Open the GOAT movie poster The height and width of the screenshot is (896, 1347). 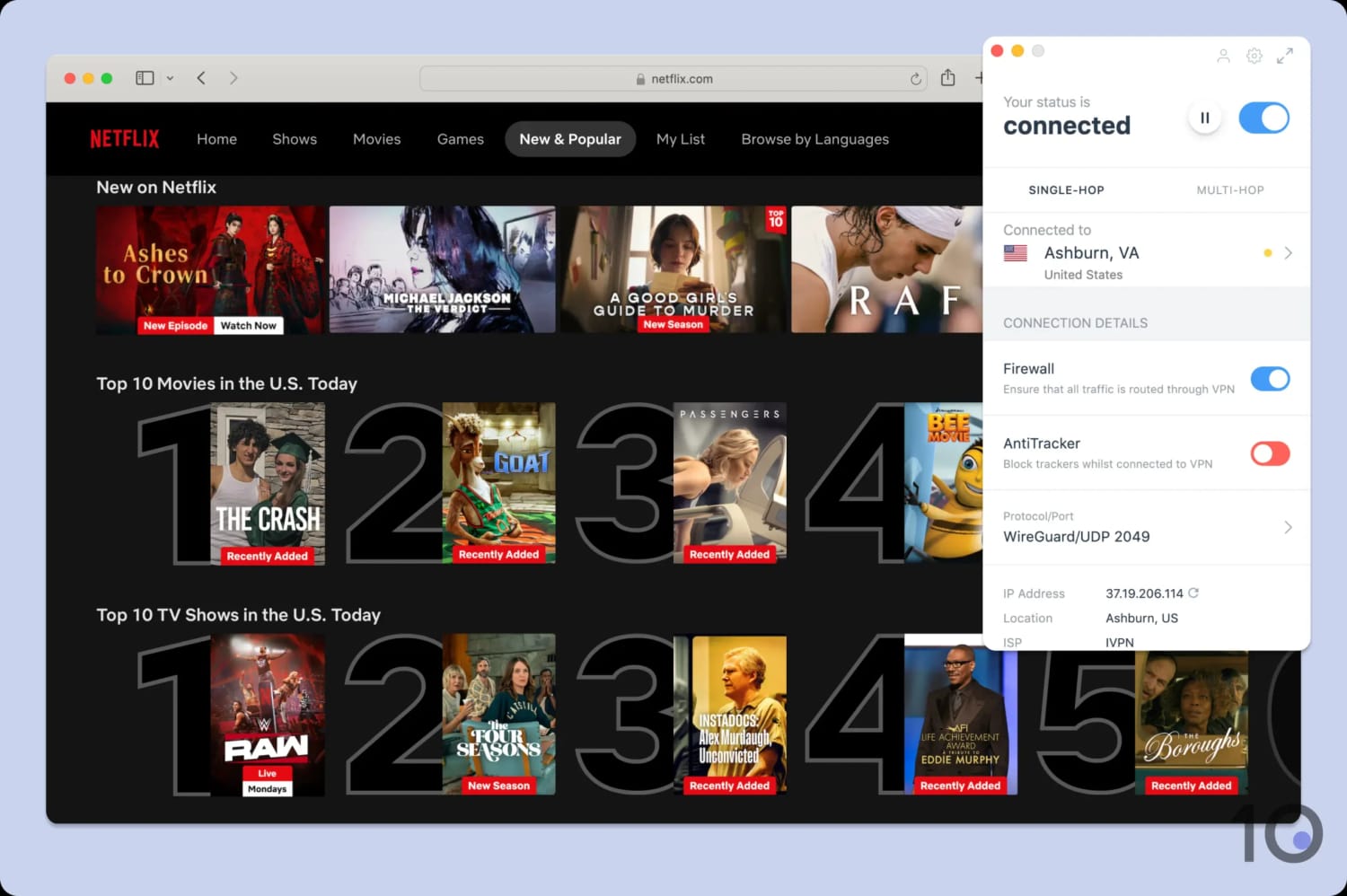click(x=498, y=483)
